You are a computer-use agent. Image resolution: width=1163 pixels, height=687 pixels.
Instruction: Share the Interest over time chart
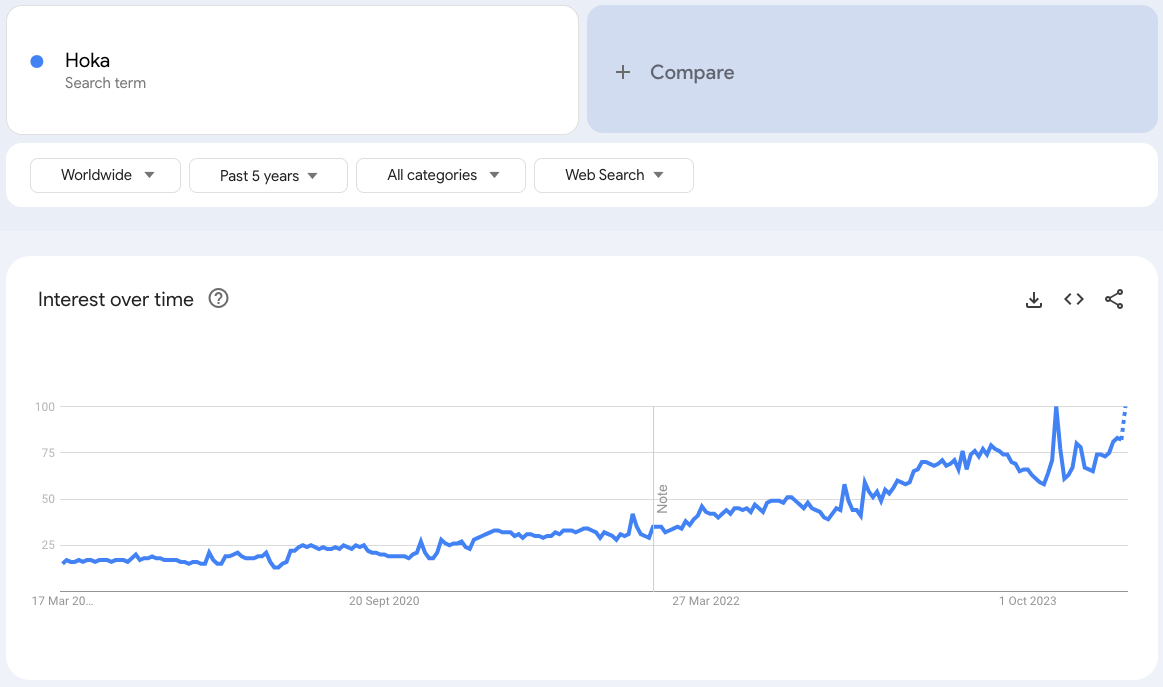tap(1114, 299)
